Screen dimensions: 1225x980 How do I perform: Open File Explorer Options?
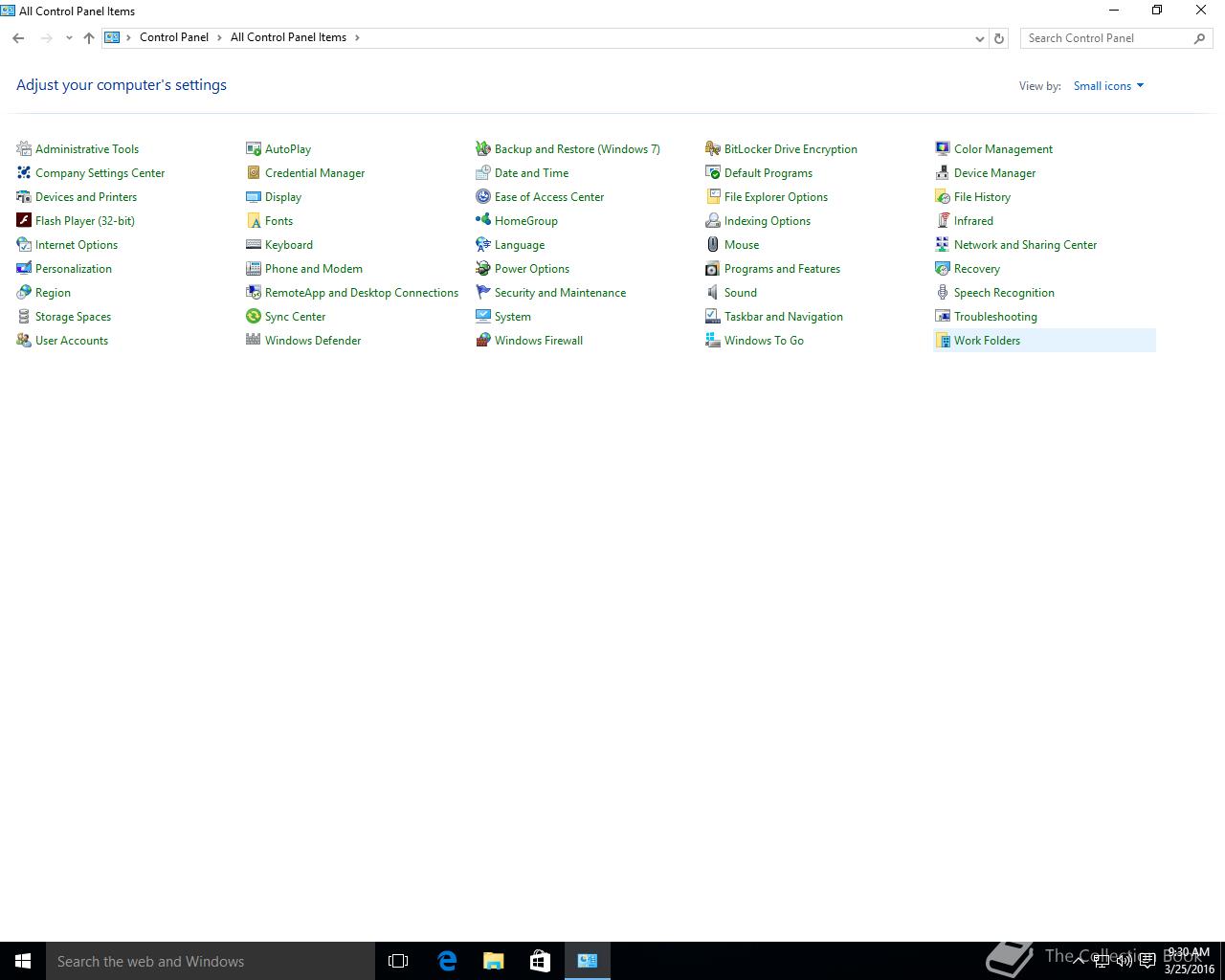click(x=776, y=197)
